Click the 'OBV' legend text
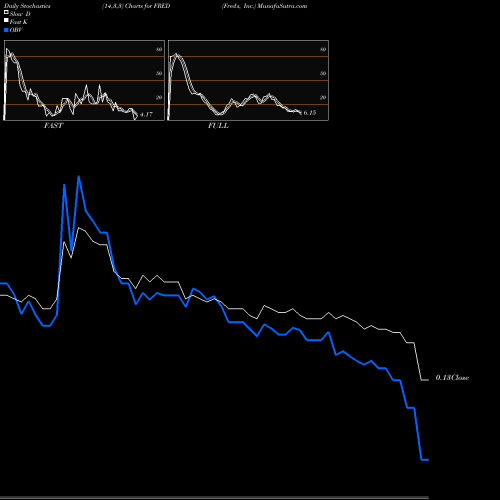 (x=16, y=30)
